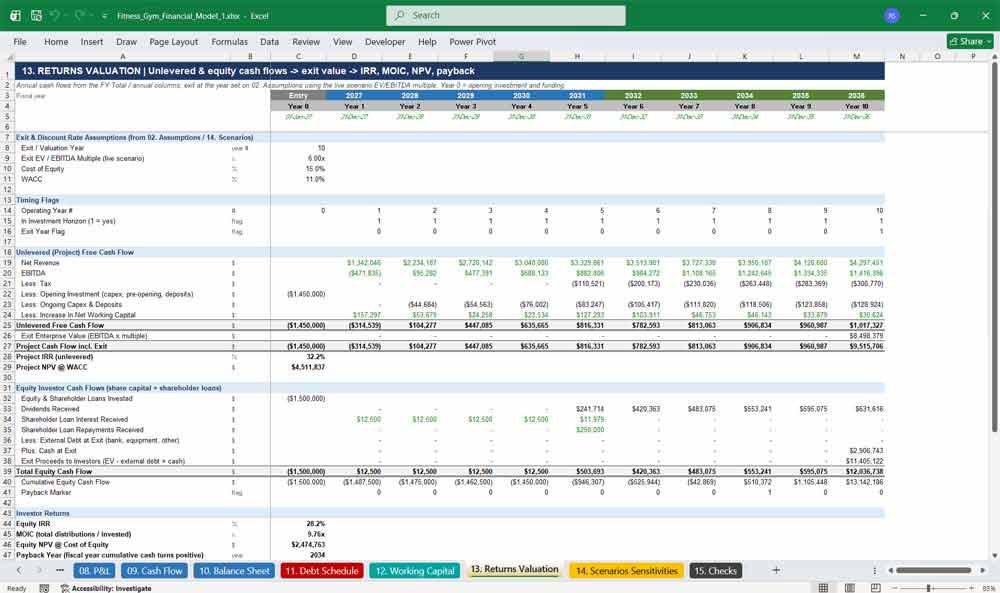This screenshot has width=1000, height=593.
Task: Click the tab bar splitter dots handle
Action: pos(874,571)
